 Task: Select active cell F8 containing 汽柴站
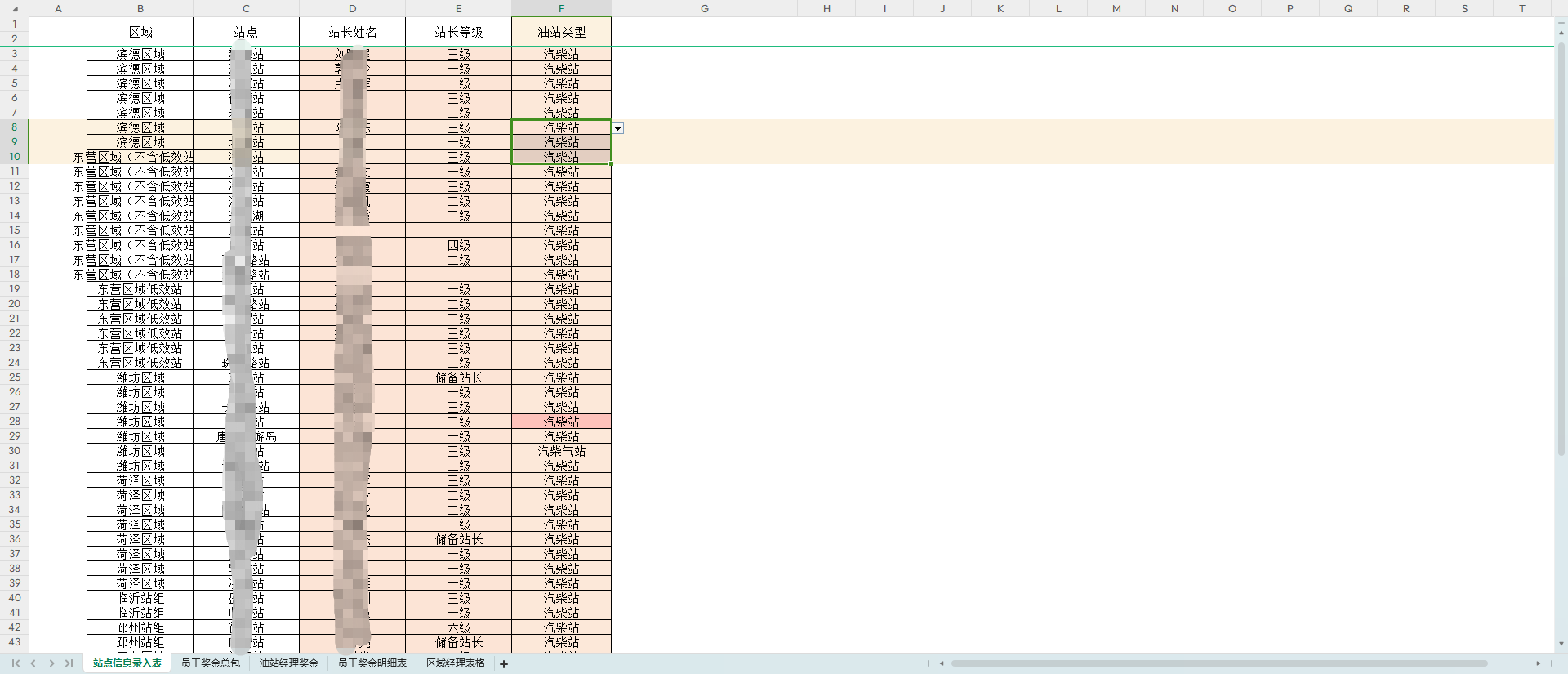coord(561,127)
